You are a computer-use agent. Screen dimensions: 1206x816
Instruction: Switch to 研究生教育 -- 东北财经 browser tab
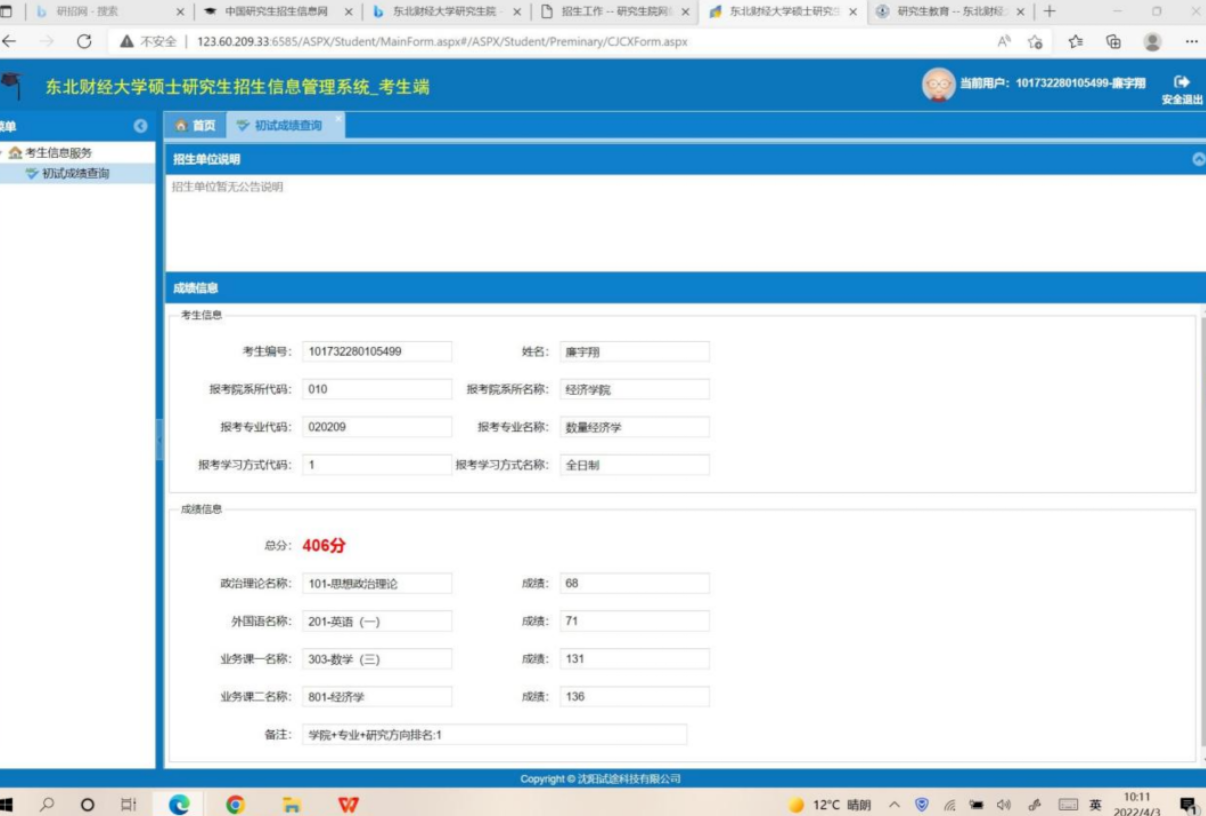click(x=950, y=11)
